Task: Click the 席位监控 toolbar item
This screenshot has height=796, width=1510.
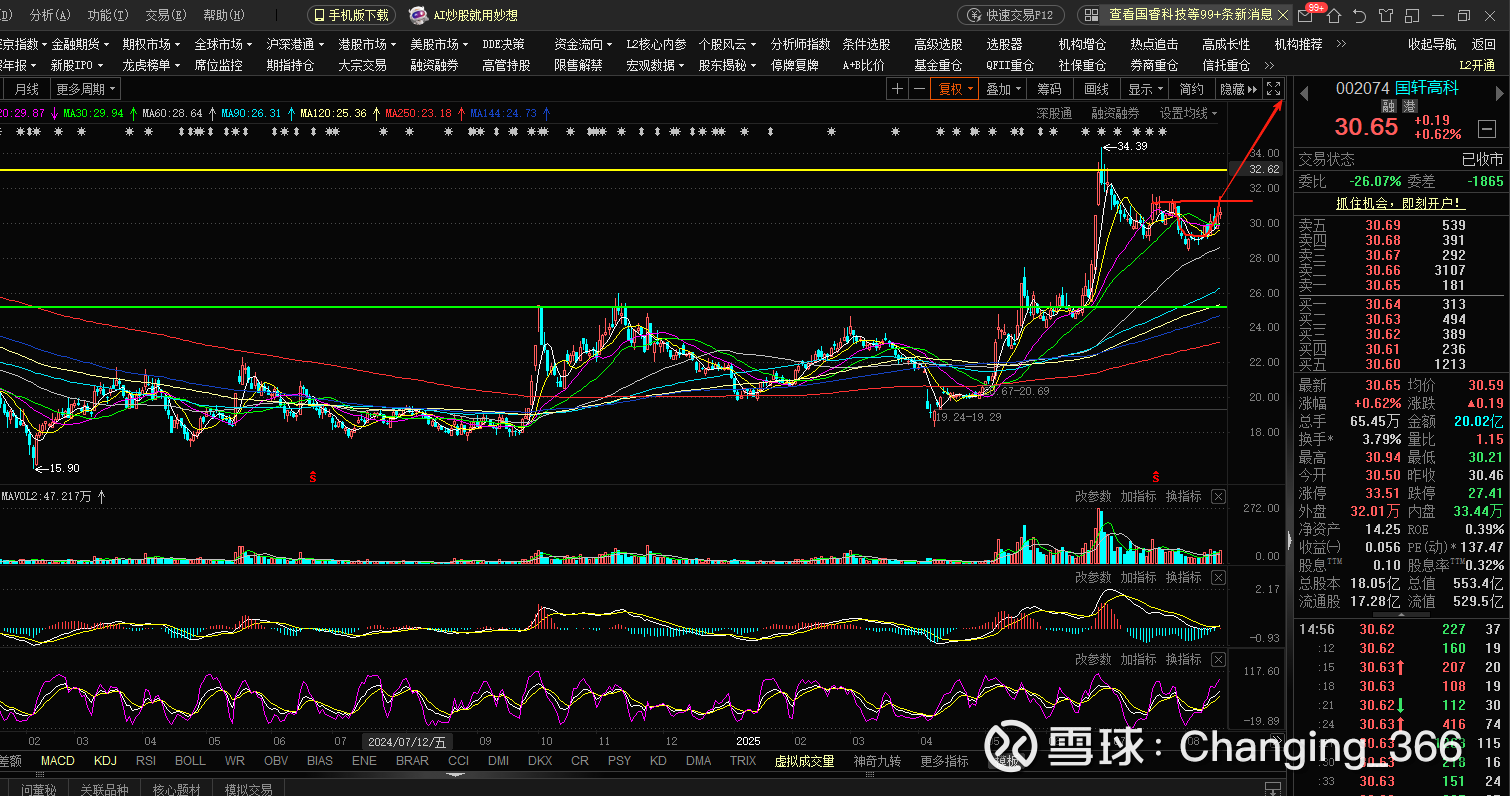Action: tap(218, 65)
